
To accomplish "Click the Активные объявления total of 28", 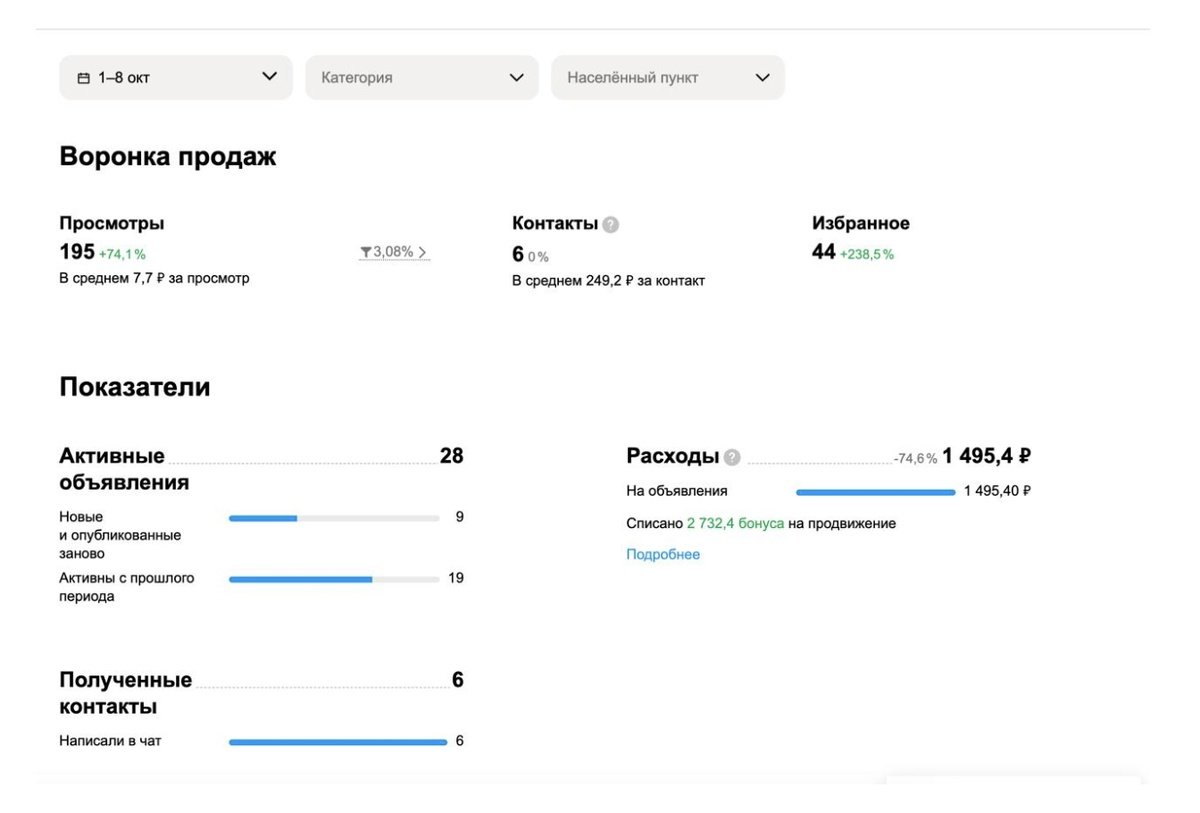I will pyautogui.click(x=451, y=456).
